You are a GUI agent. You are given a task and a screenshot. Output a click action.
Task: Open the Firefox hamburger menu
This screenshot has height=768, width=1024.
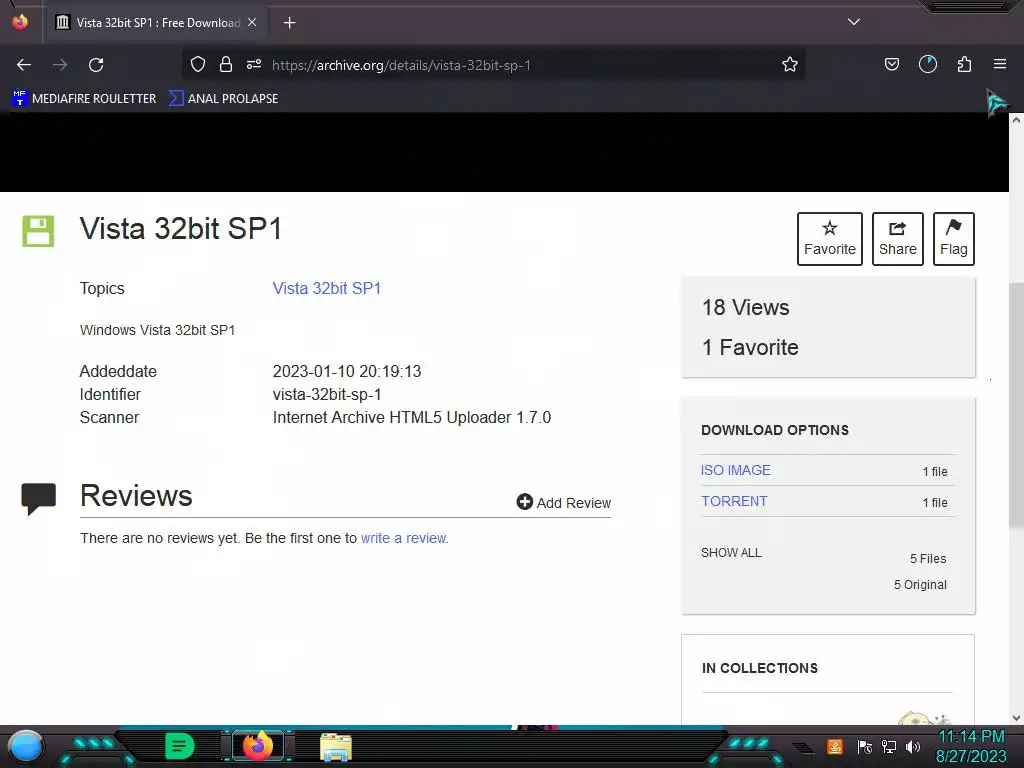1000,64
